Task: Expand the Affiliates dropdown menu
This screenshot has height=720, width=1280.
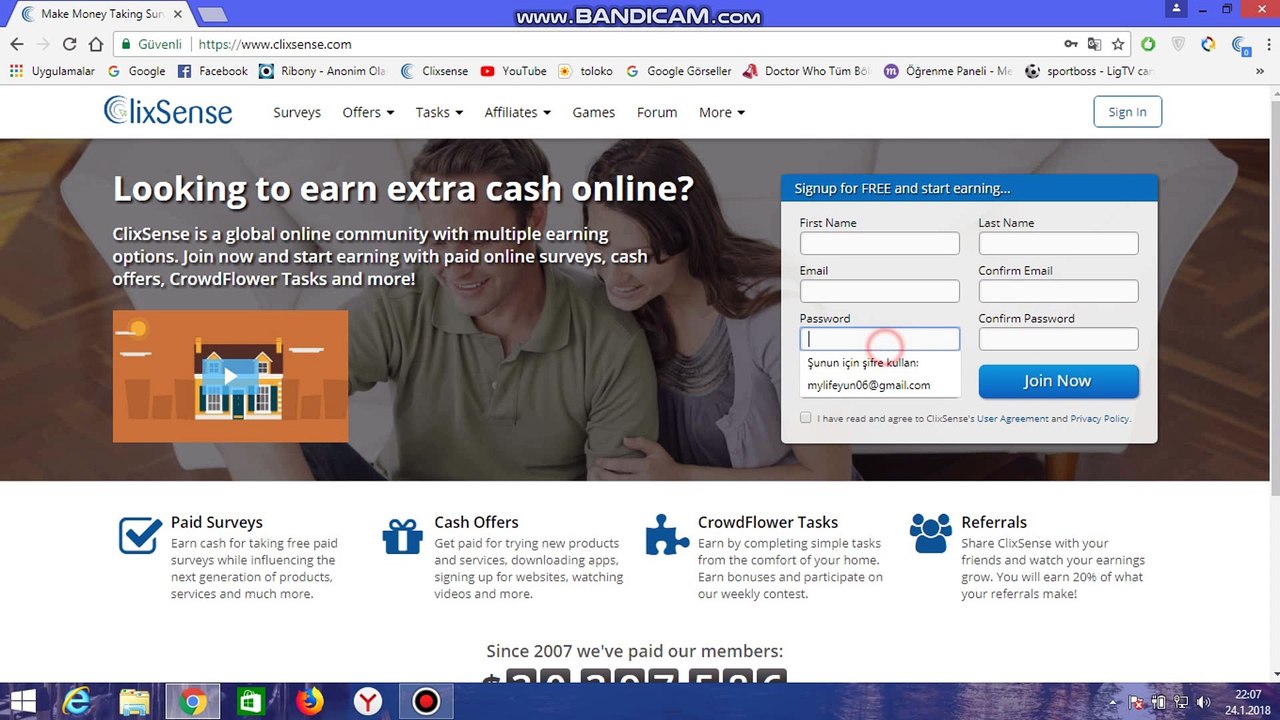Action: (518, 112)
